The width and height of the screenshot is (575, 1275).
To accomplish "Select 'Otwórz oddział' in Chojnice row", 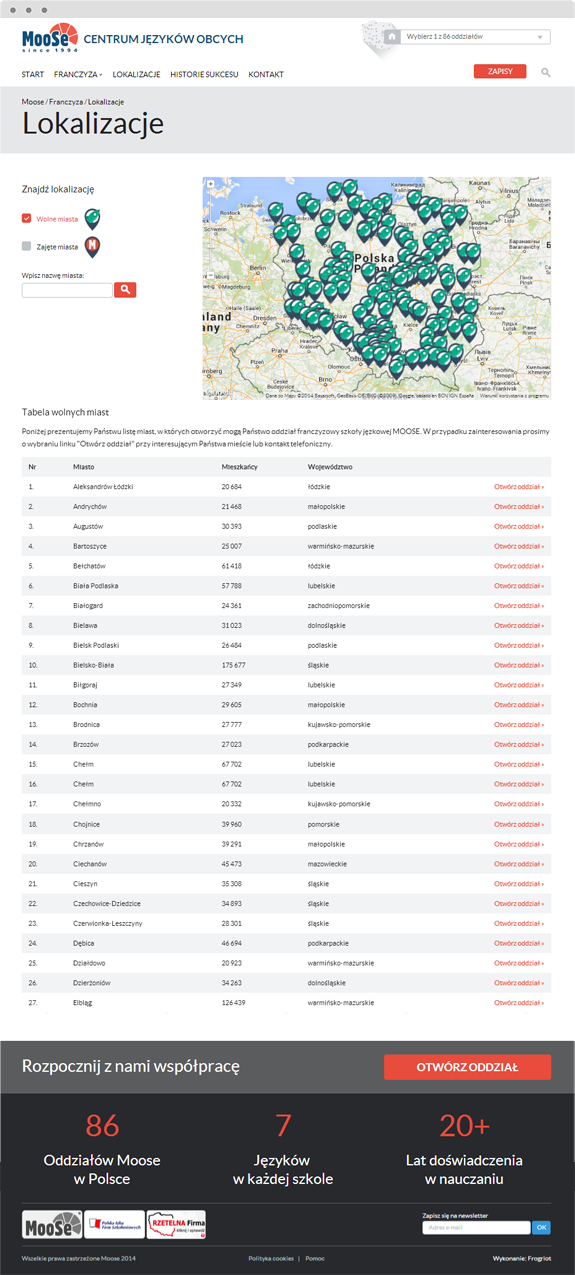I will click(518, 824).
